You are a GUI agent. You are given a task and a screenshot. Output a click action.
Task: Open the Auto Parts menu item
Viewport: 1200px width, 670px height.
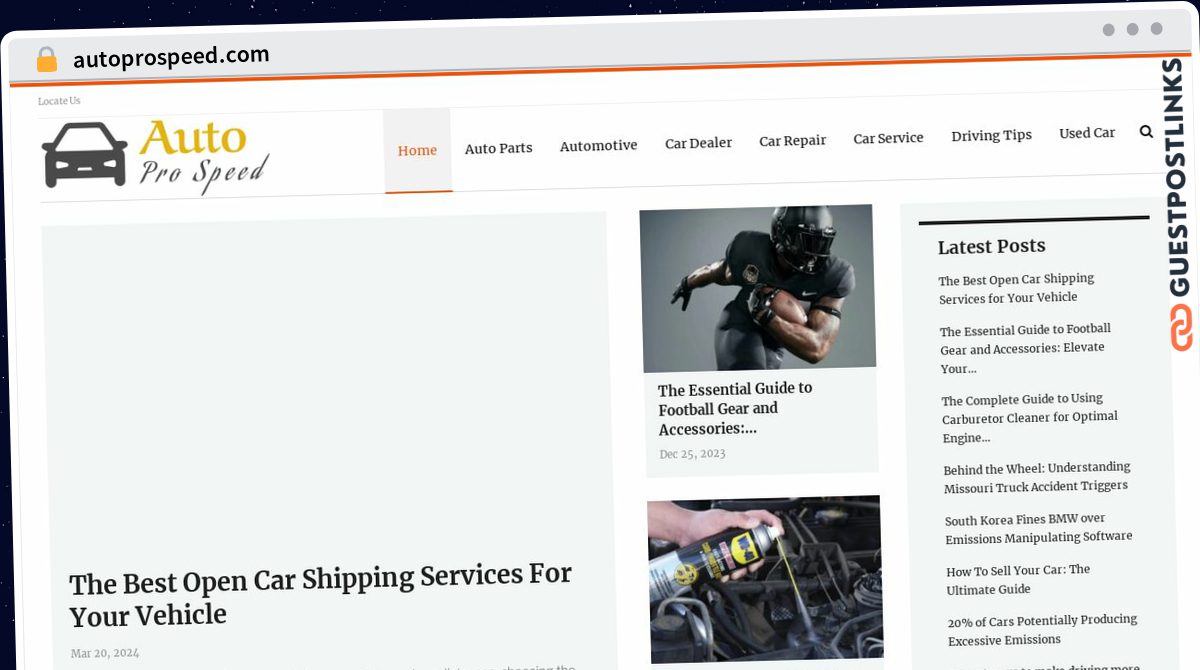[498, 148]
